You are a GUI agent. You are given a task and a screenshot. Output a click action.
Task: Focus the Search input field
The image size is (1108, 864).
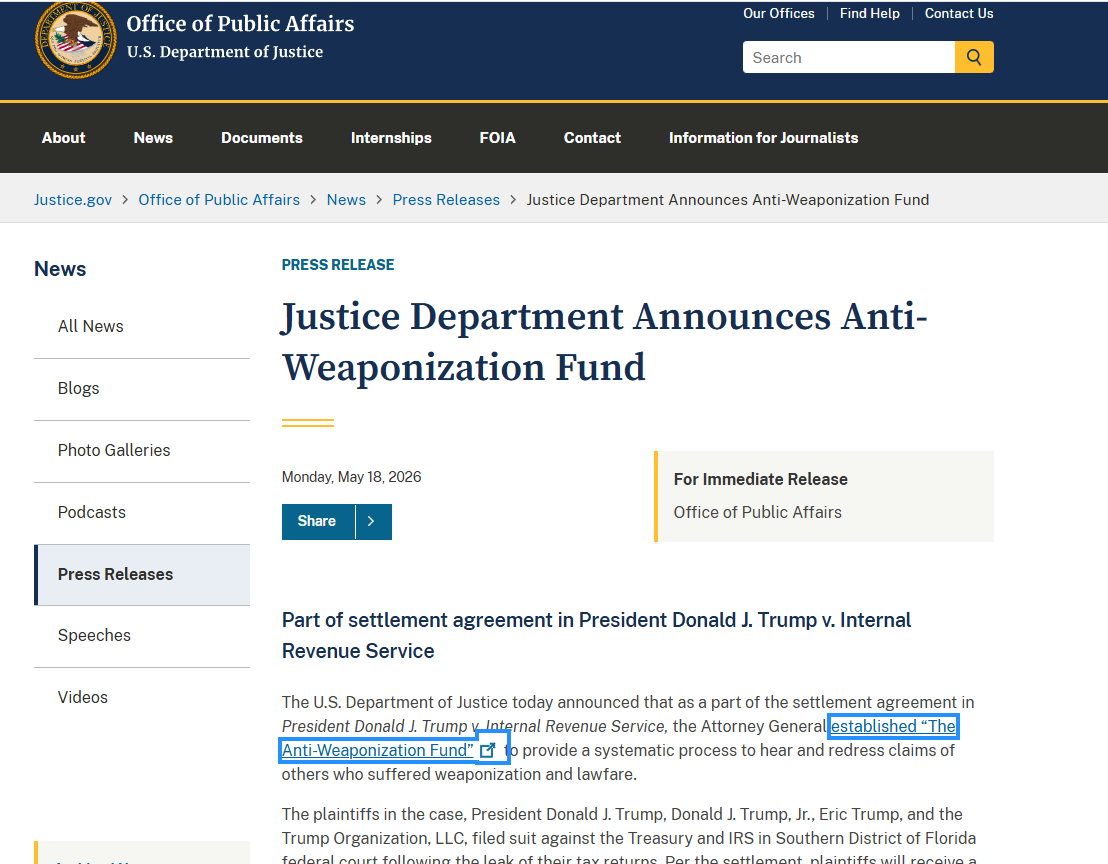849,57
